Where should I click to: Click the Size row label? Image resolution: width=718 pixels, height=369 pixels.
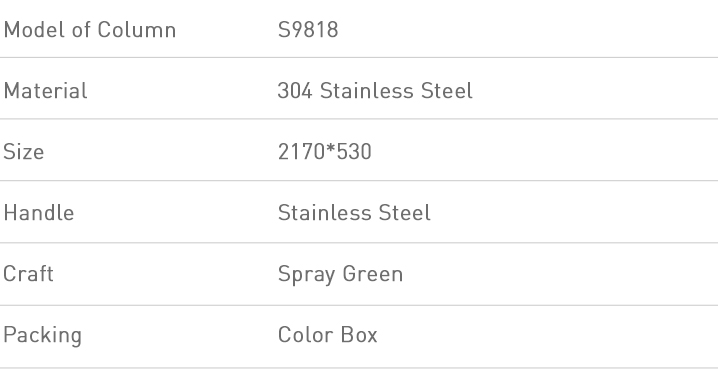[24, 152]
